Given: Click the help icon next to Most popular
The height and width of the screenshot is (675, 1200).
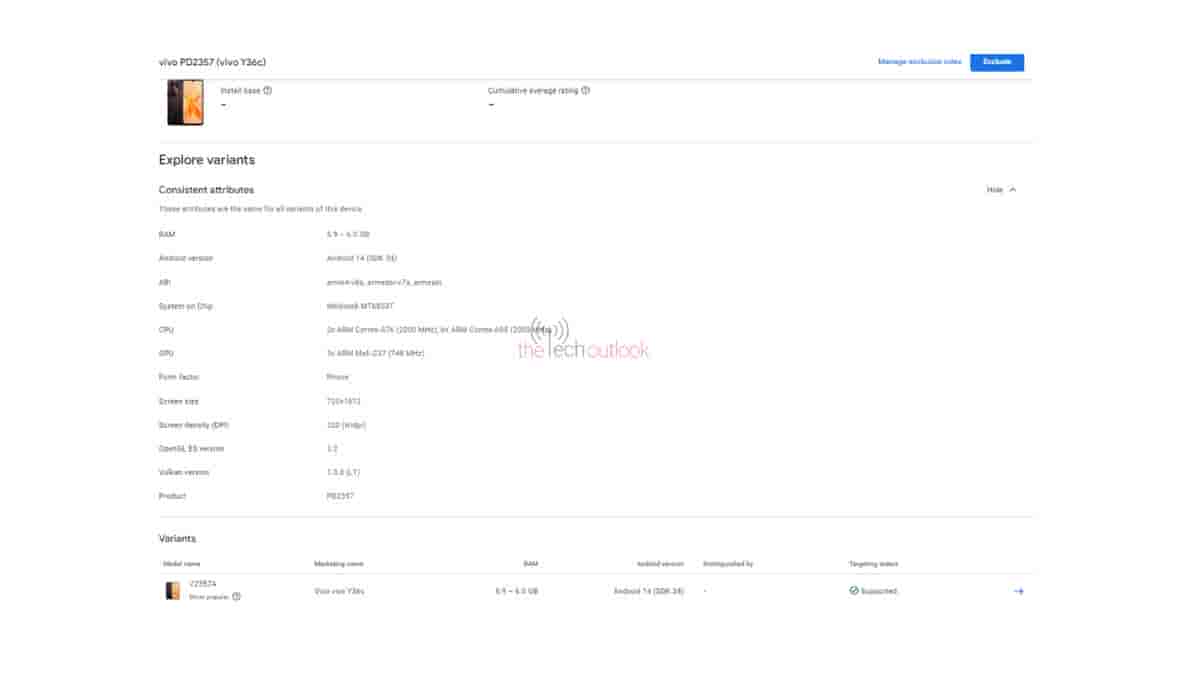Looking at the screenshot, I should (237, 597).
